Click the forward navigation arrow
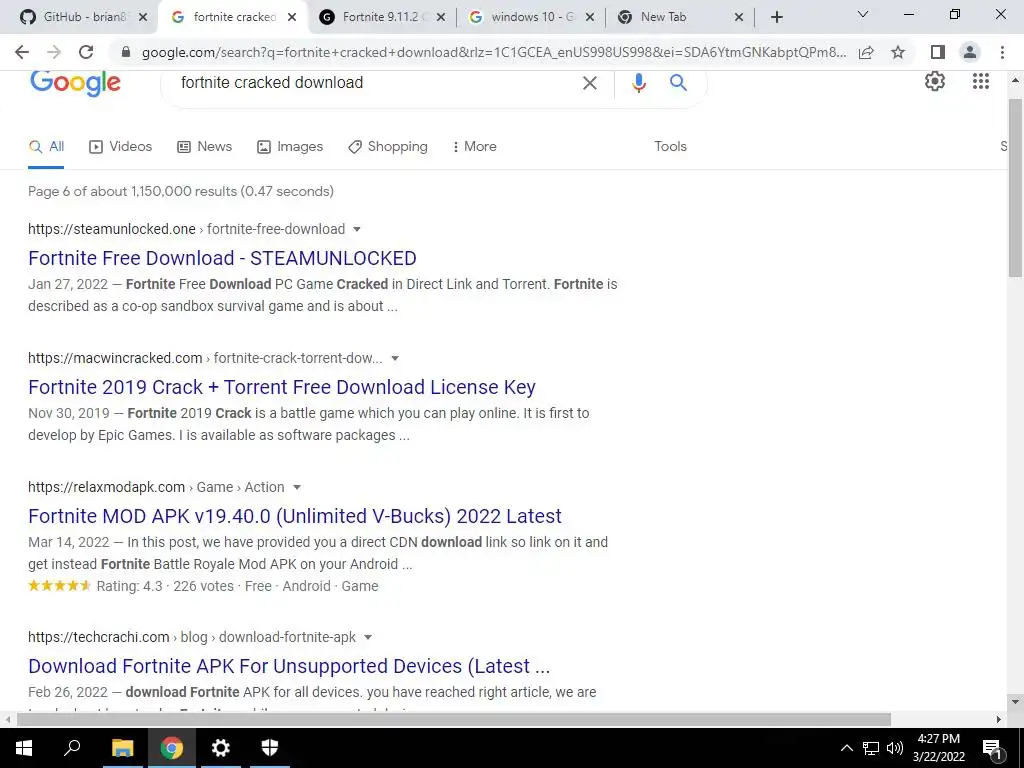 pos(54,52)
